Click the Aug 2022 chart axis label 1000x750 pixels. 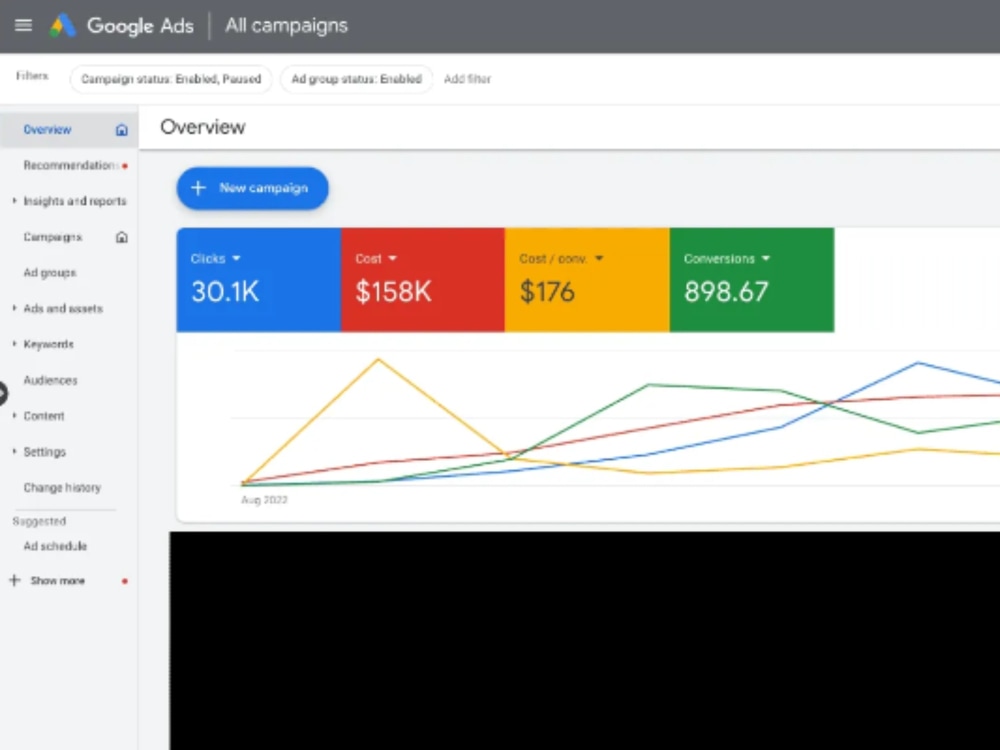pyautogui.click(x=264, y=500)
